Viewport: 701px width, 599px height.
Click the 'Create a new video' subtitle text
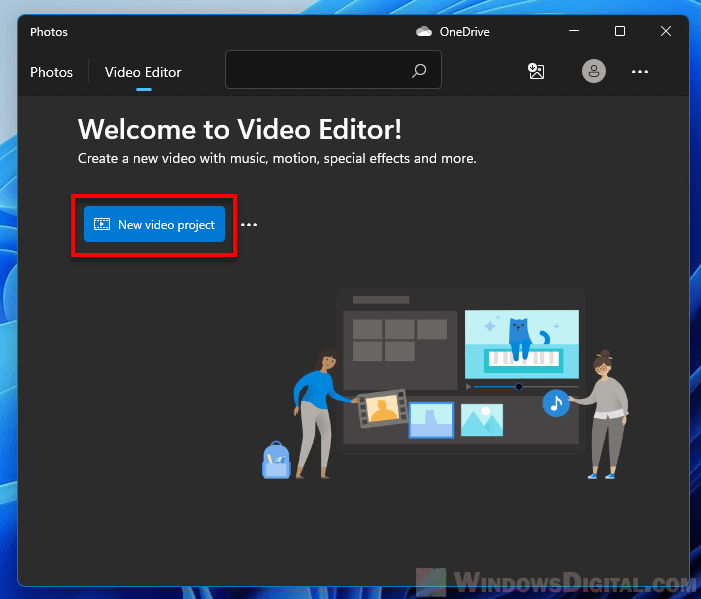coord(277,159)
